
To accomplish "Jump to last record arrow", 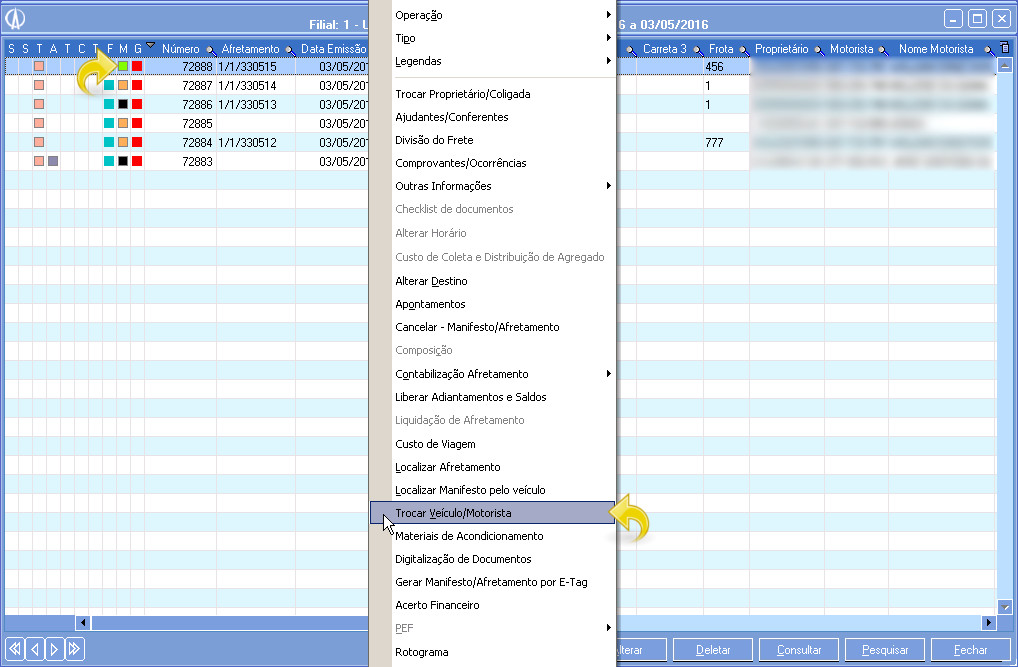I will point(75,648).
